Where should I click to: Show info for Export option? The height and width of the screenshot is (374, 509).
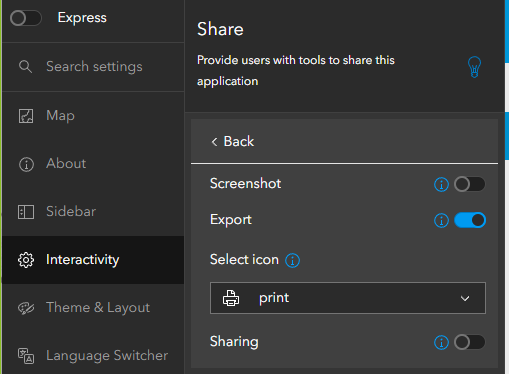click(441, 220)
